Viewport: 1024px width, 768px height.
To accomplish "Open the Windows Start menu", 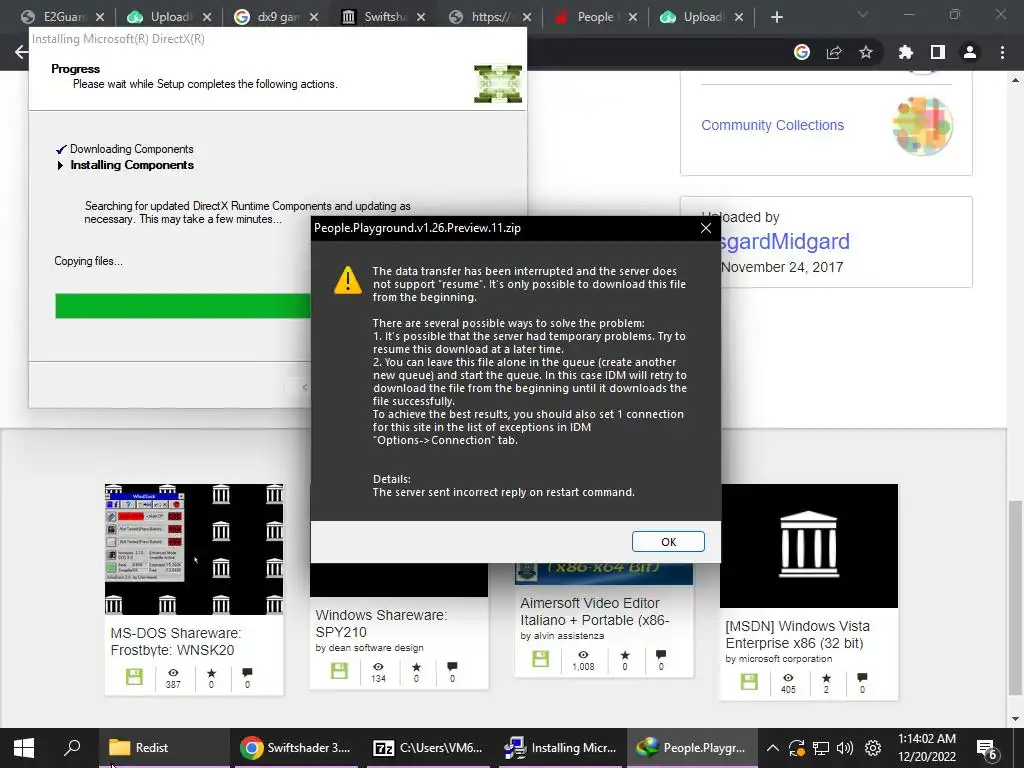I will 24,748.
